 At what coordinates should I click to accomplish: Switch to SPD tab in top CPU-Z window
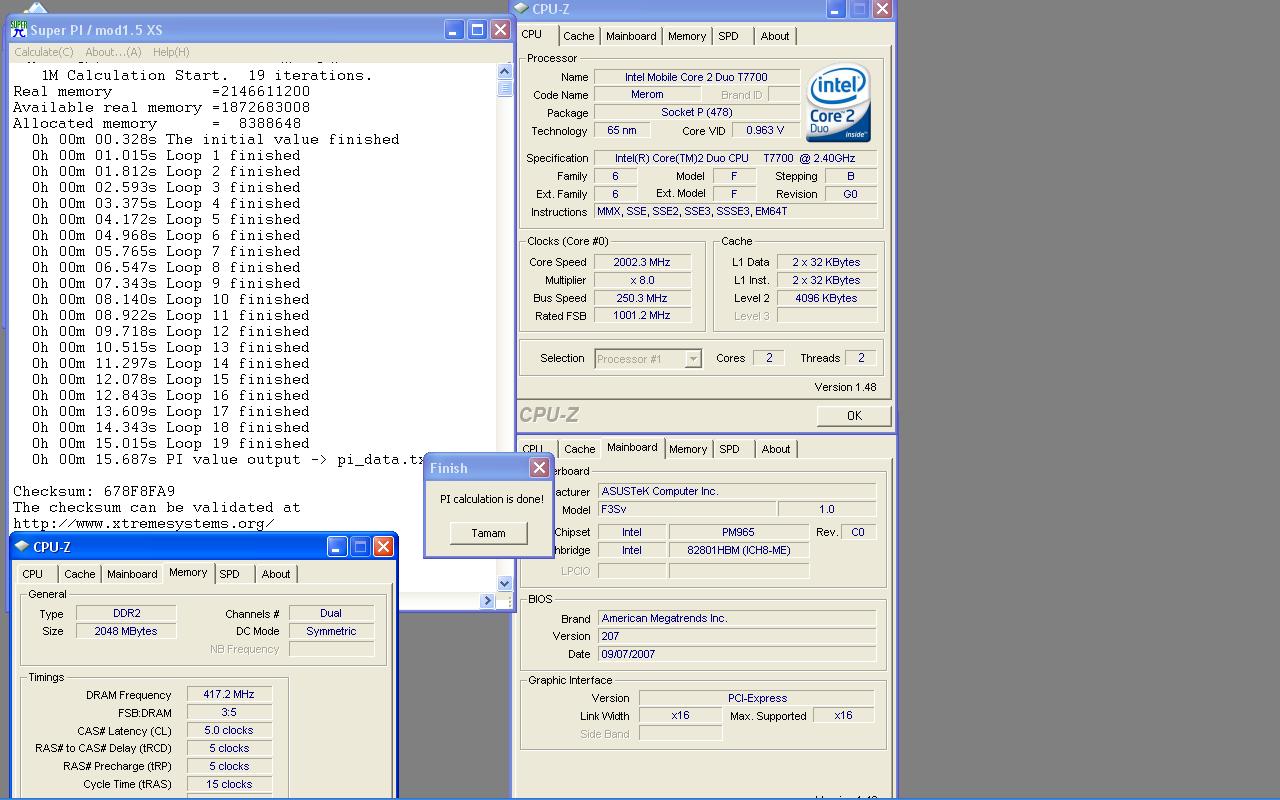coord(728,36)
